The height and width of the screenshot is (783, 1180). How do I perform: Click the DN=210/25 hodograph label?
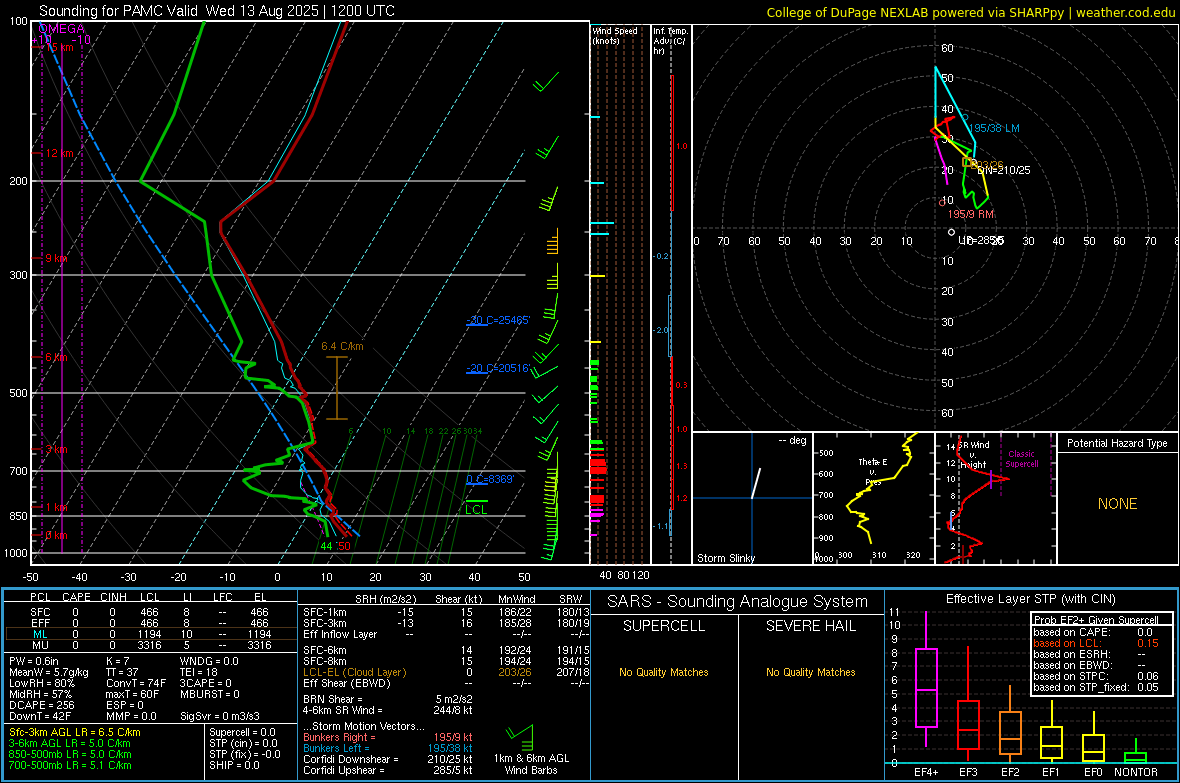click(x=1004, y=170)
